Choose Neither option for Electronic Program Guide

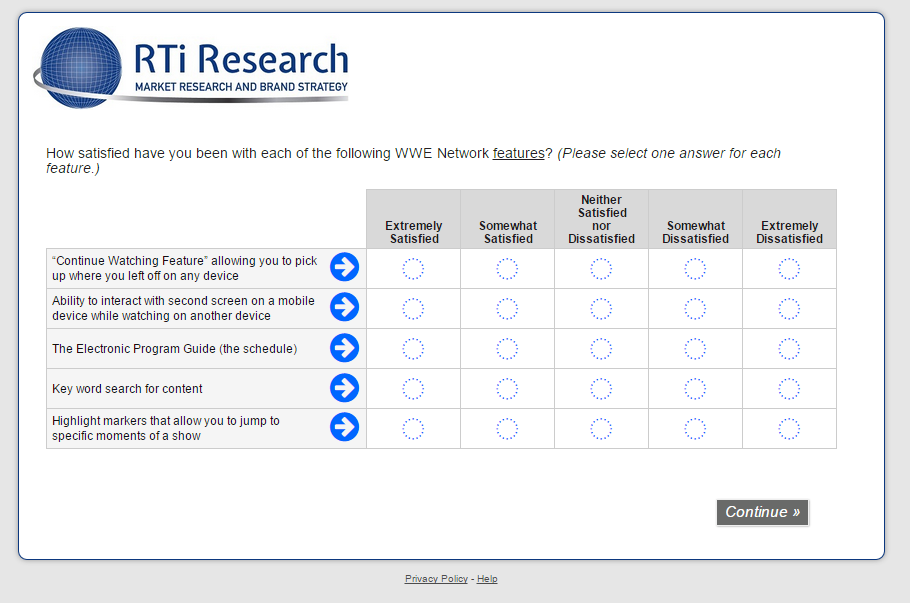pos(601,349)
